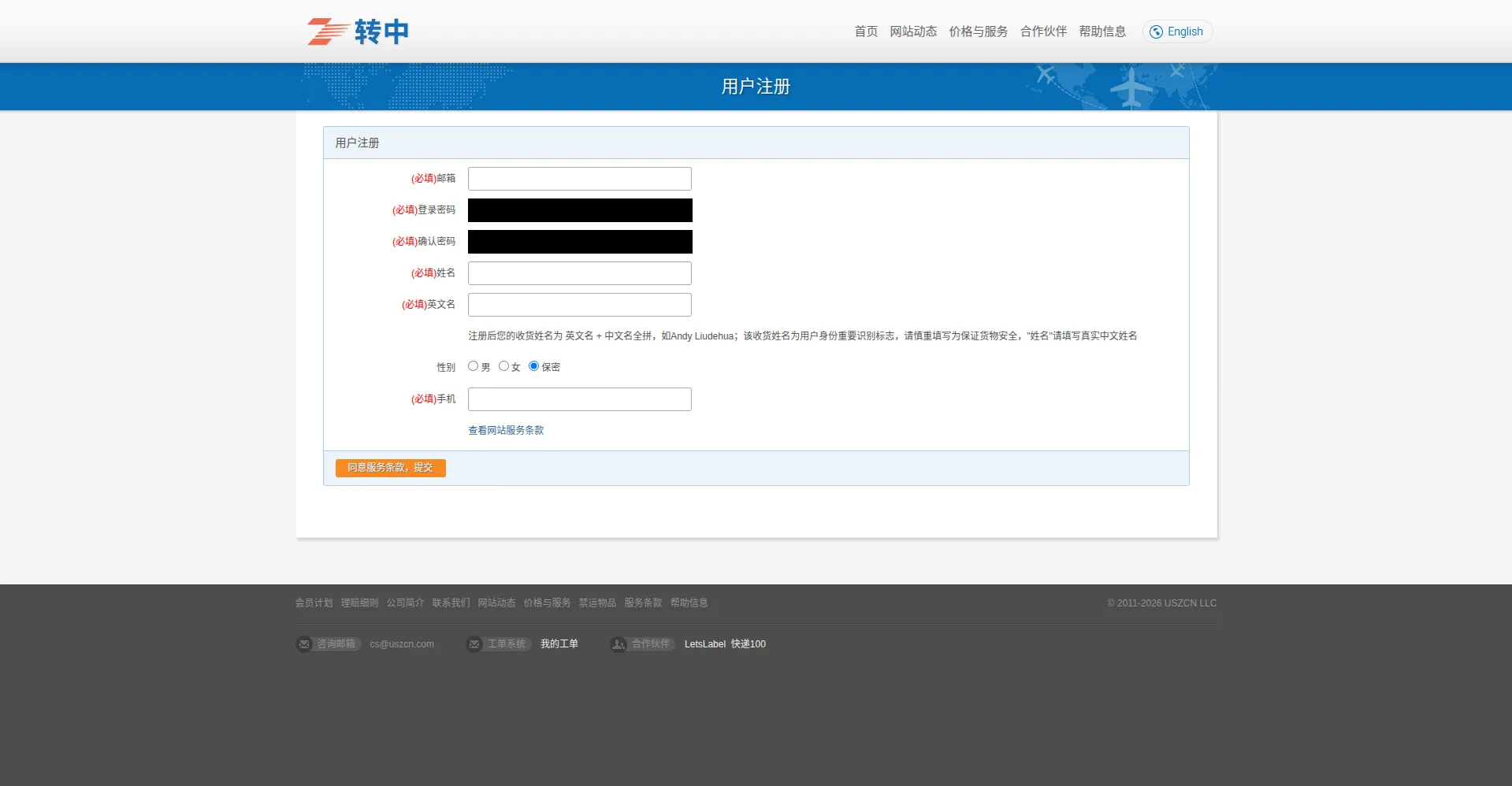Open 首页 in the top navigation
1512x786 pixels.
click(866, 32)
